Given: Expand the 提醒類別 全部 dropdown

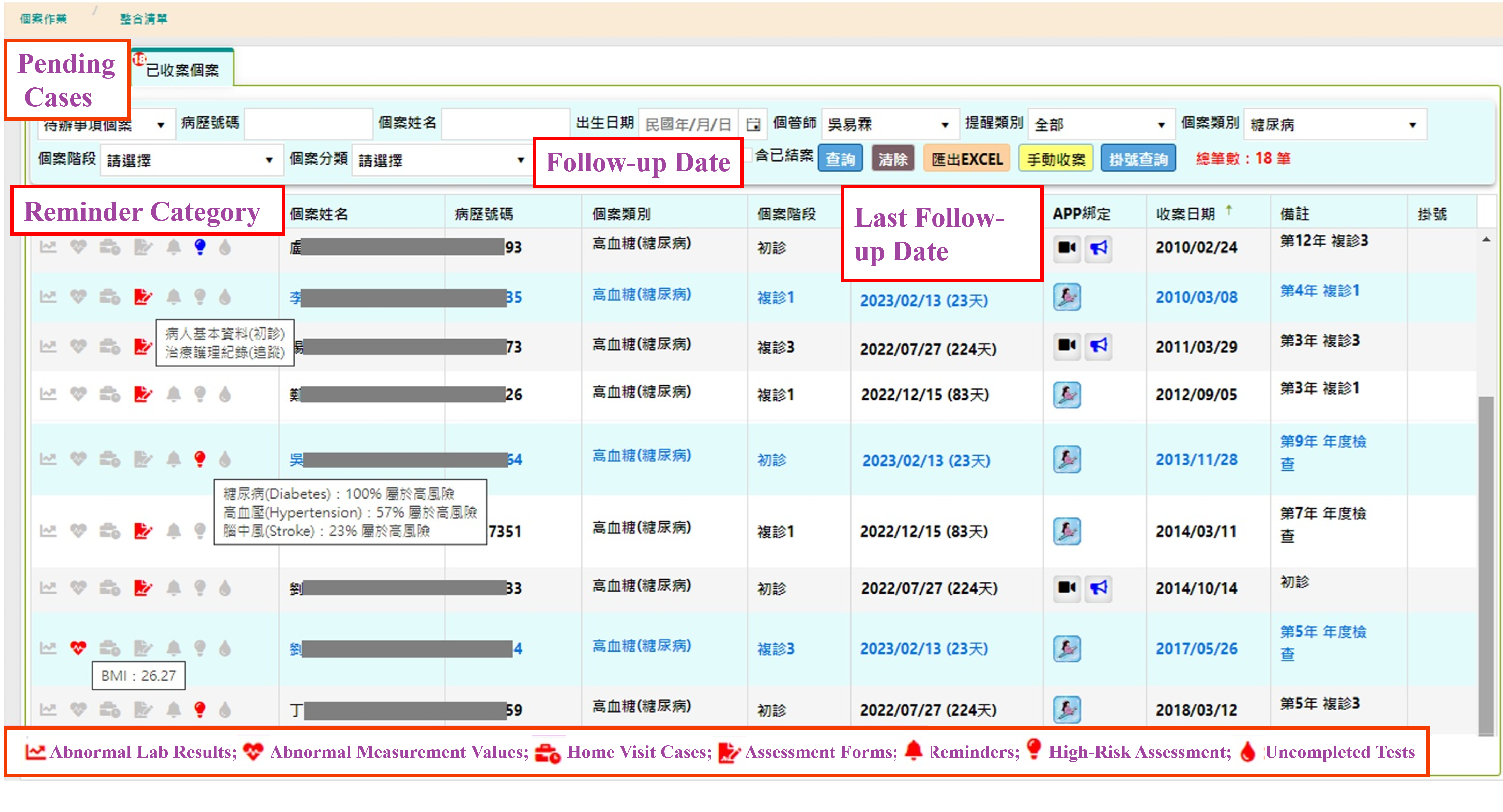Looking at the screenshot, I should pyautogui.click(x=1102, y=124).
